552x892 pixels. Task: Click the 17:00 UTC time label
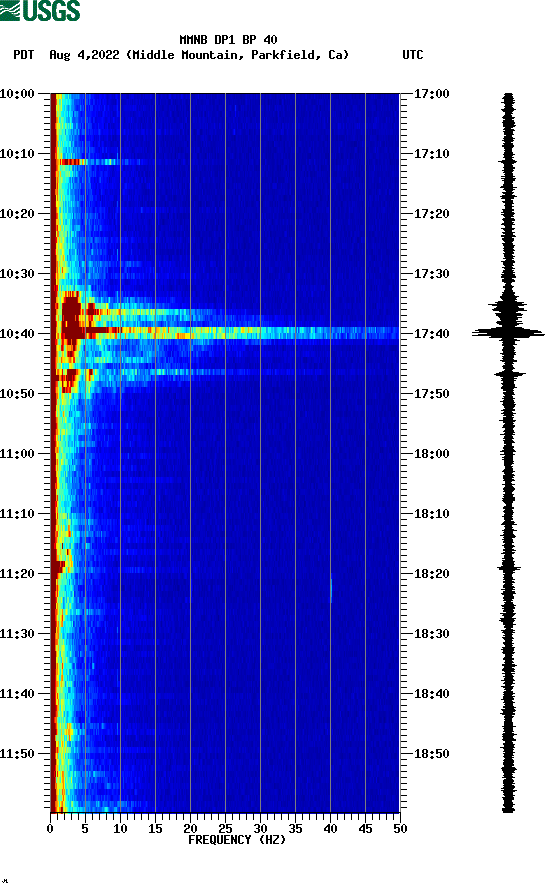[431, 94]
